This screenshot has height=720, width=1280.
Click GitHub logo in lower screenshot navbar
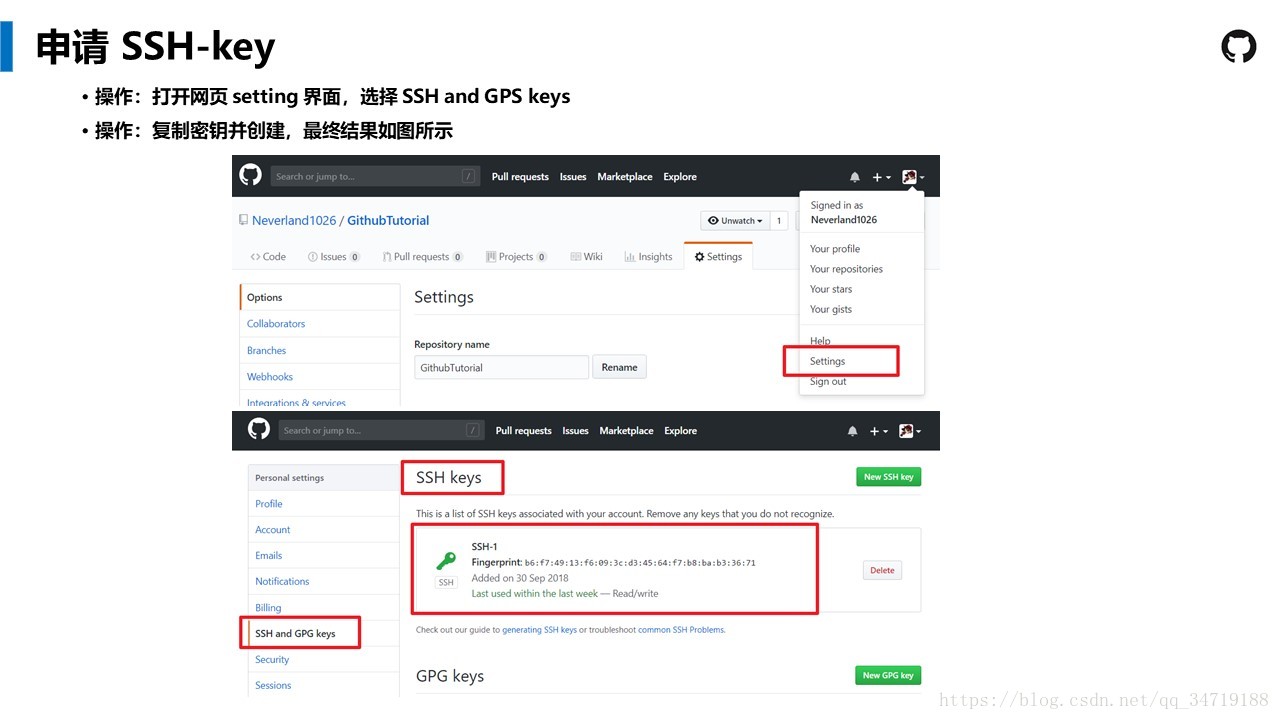(x=258, y=429)
